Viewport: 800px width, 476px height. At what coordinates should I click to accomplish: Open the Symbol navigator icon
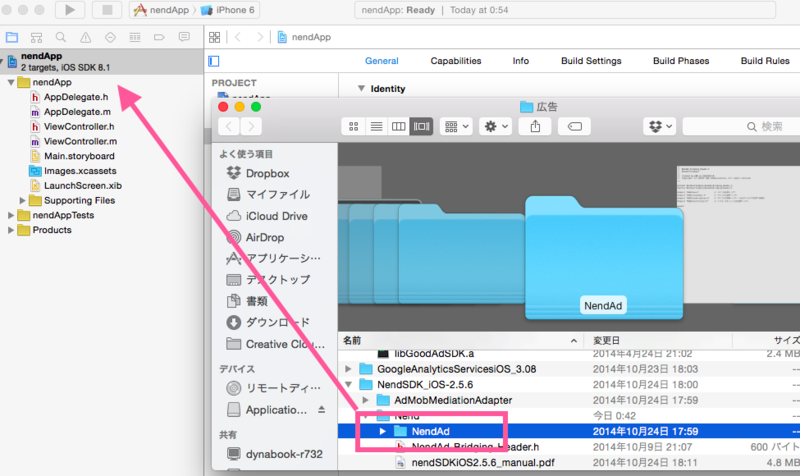36,37
